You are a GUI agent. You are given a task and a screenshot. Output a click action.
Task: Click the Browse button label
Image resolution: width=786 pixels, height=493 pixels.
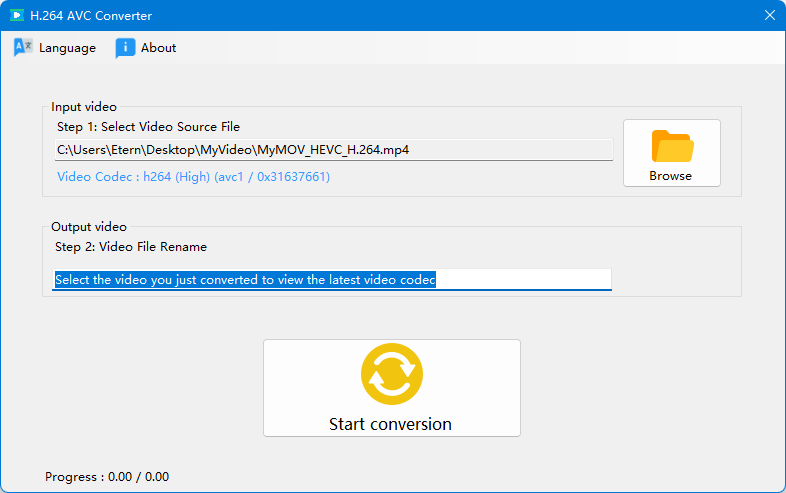coord(670,176)
